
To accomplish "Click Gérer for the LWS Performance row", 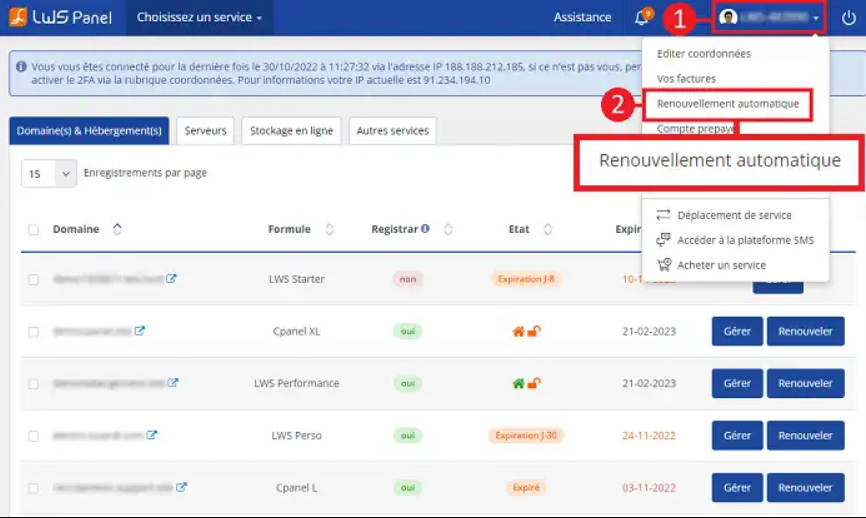I will pos(737,383).
